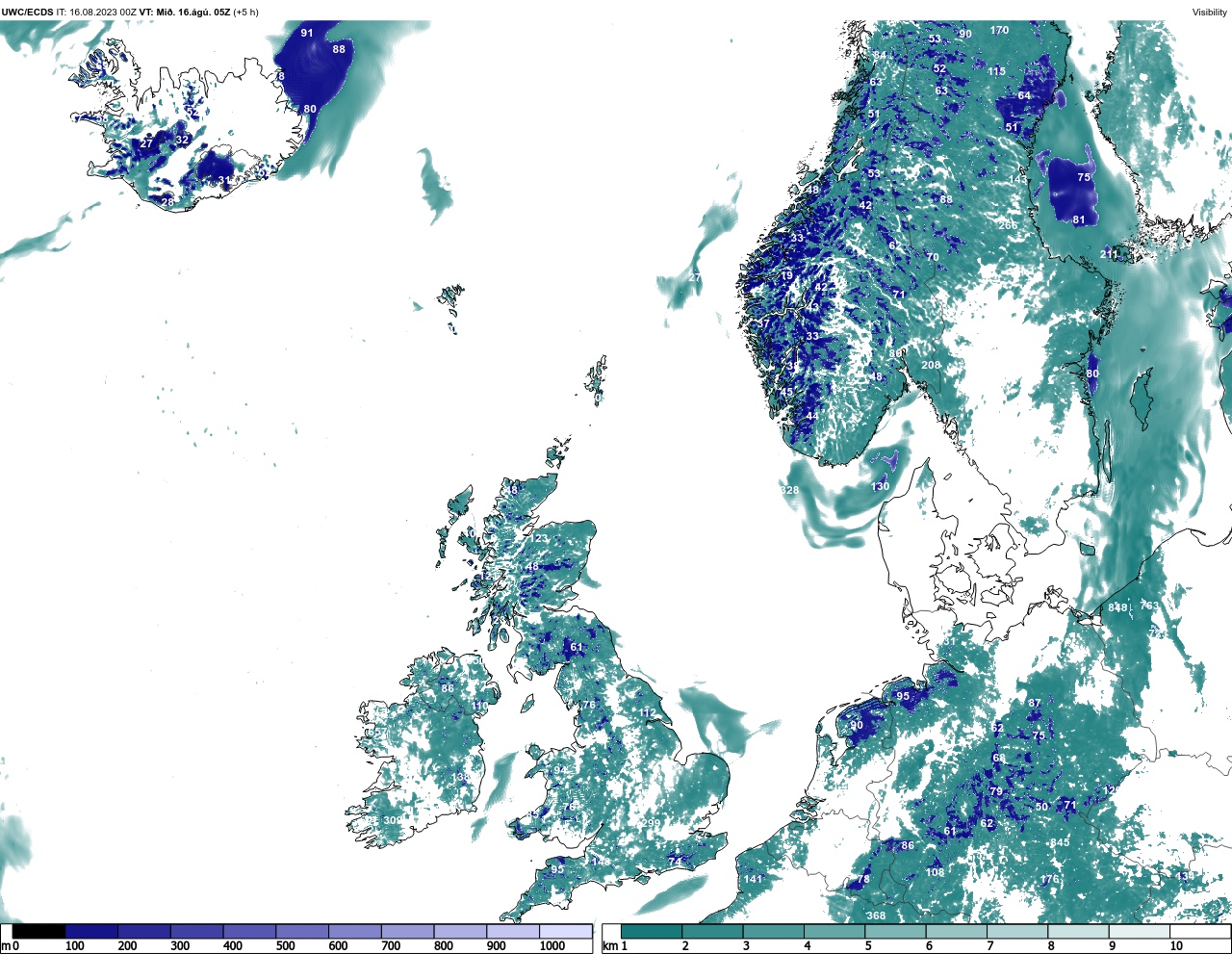Image resolution: width=1232 pixels, height=954 pixels.
Task: Click the 7–8 km legend swatch
Action: 1017,932
